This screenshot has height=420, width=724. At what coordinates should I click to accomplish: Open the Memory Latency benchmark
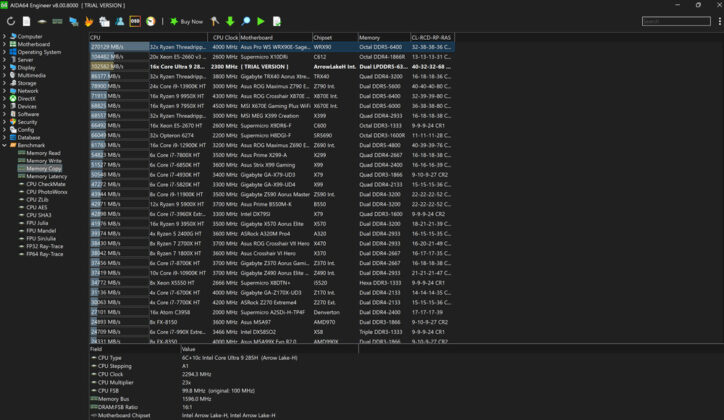click(42, 176)
